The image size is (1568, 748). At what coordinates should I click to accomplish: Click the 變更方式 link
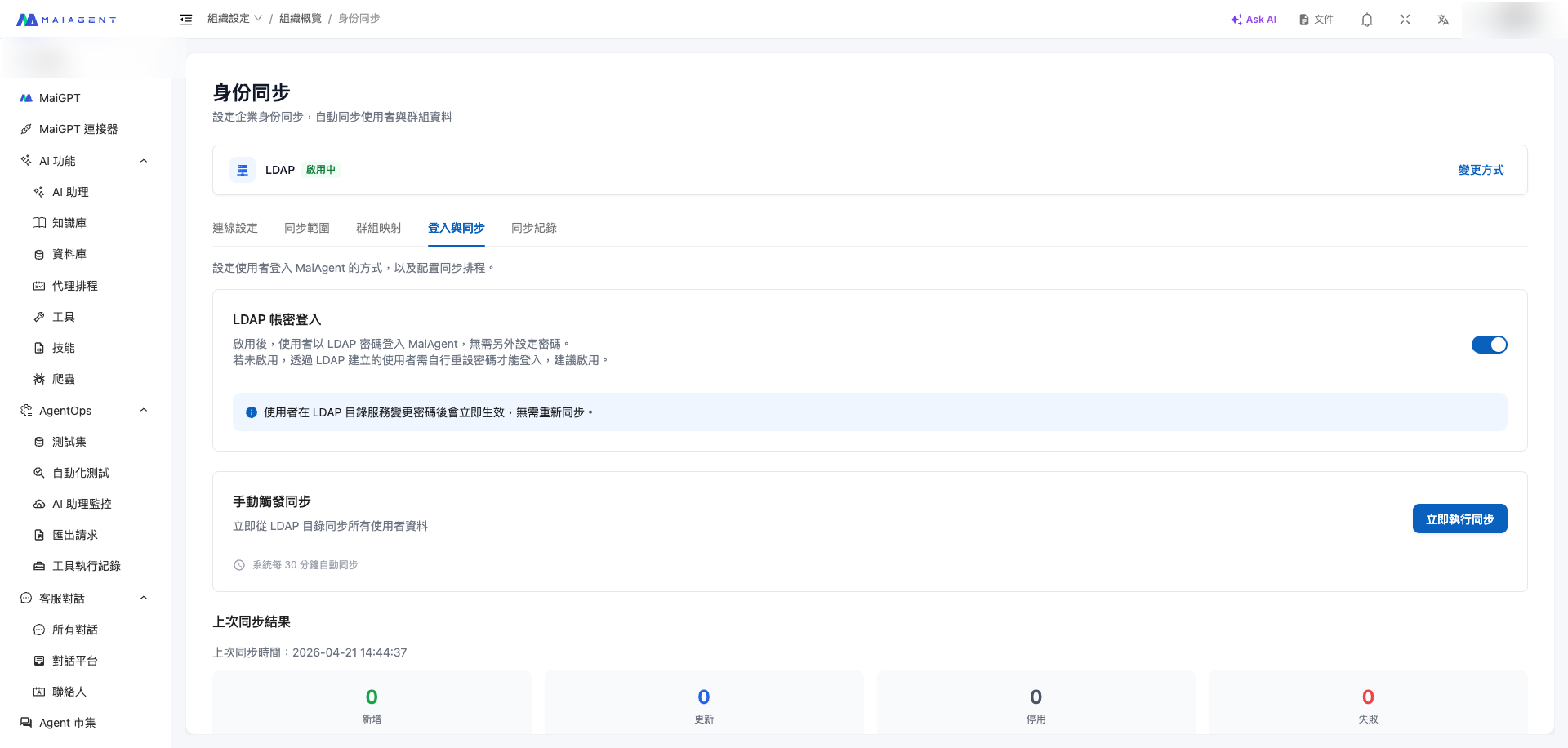(x=1481, y=170)
